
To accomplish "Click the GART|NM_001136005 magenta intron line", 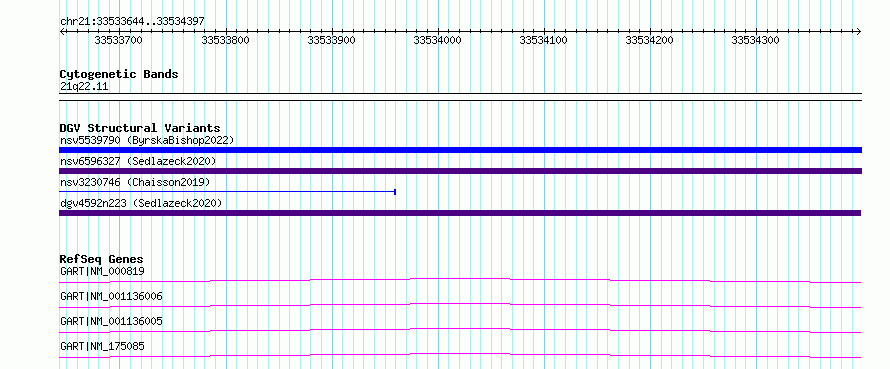I will (460, 330).
